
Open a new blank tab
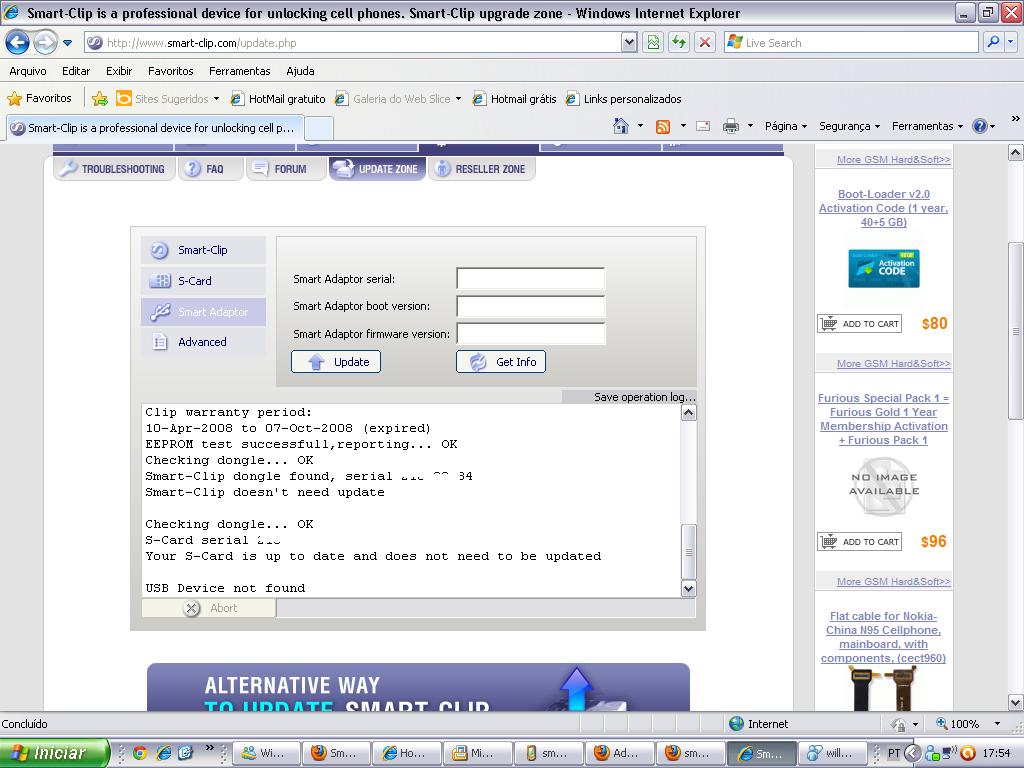[319, 128]
